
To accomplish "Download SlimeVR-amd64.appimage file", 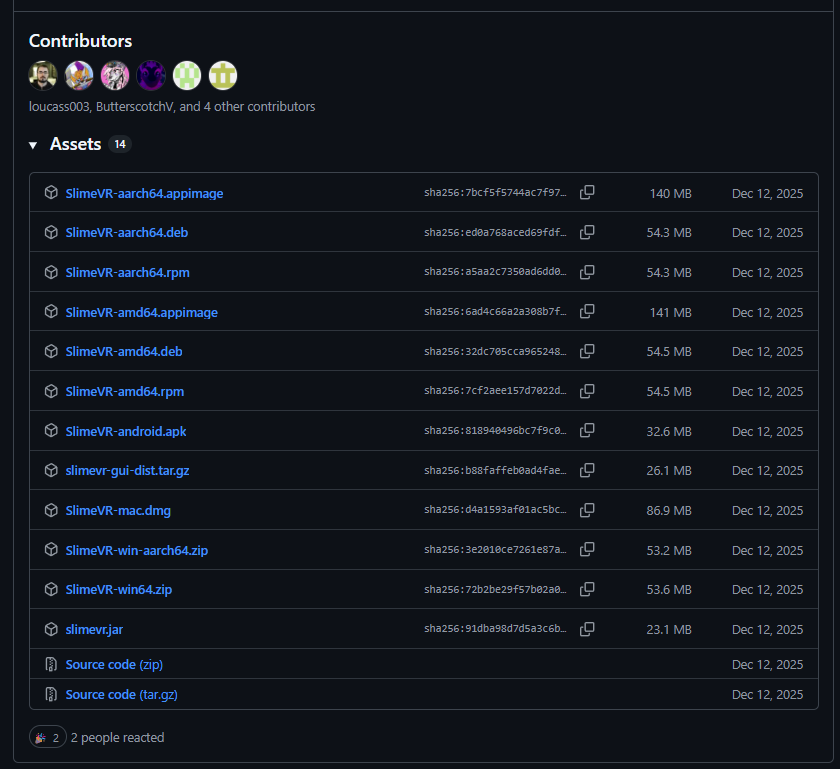I will coord(141,312).
